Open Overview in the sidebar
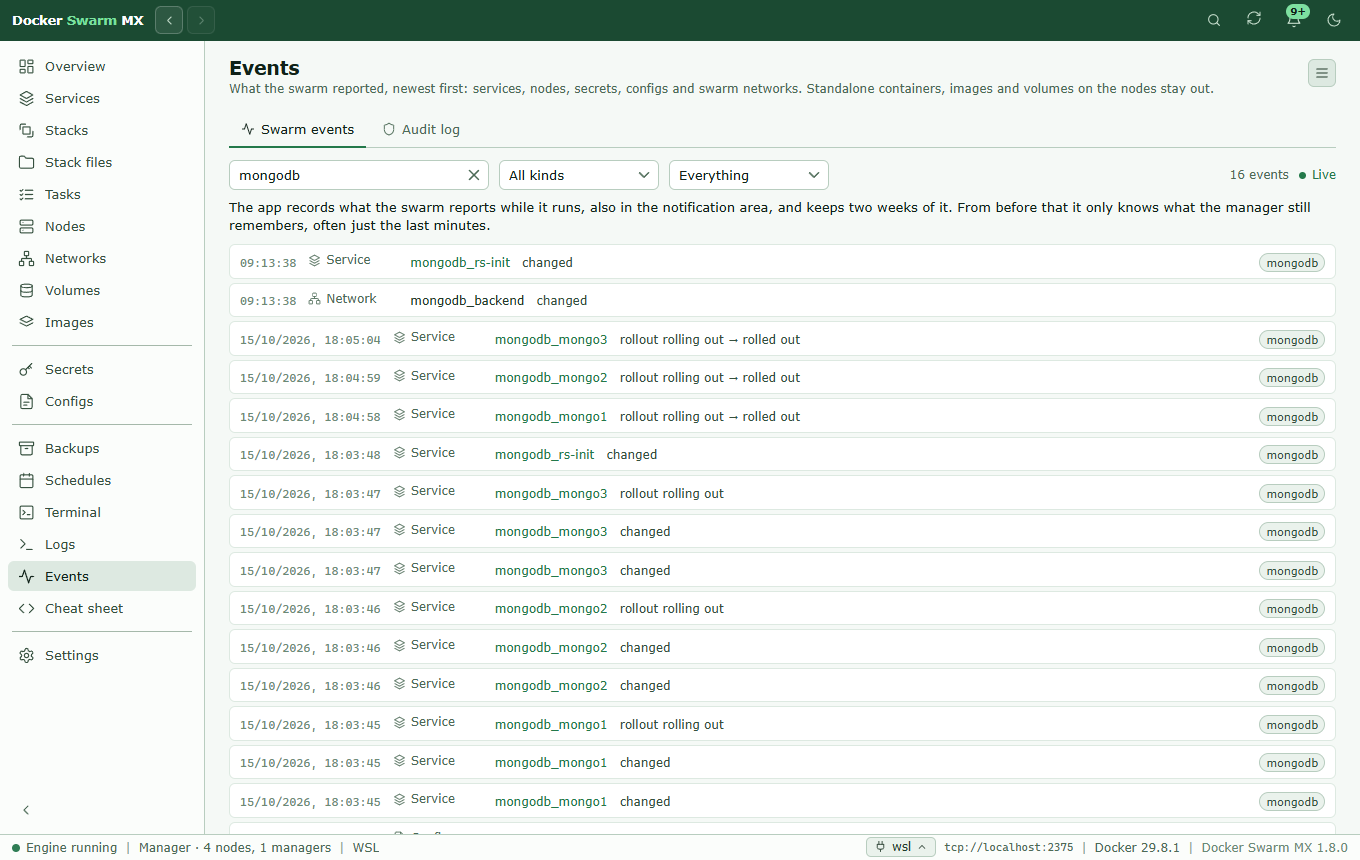Image resolution: width=1360 pixels, height=860 pixels. click(102, 66)
